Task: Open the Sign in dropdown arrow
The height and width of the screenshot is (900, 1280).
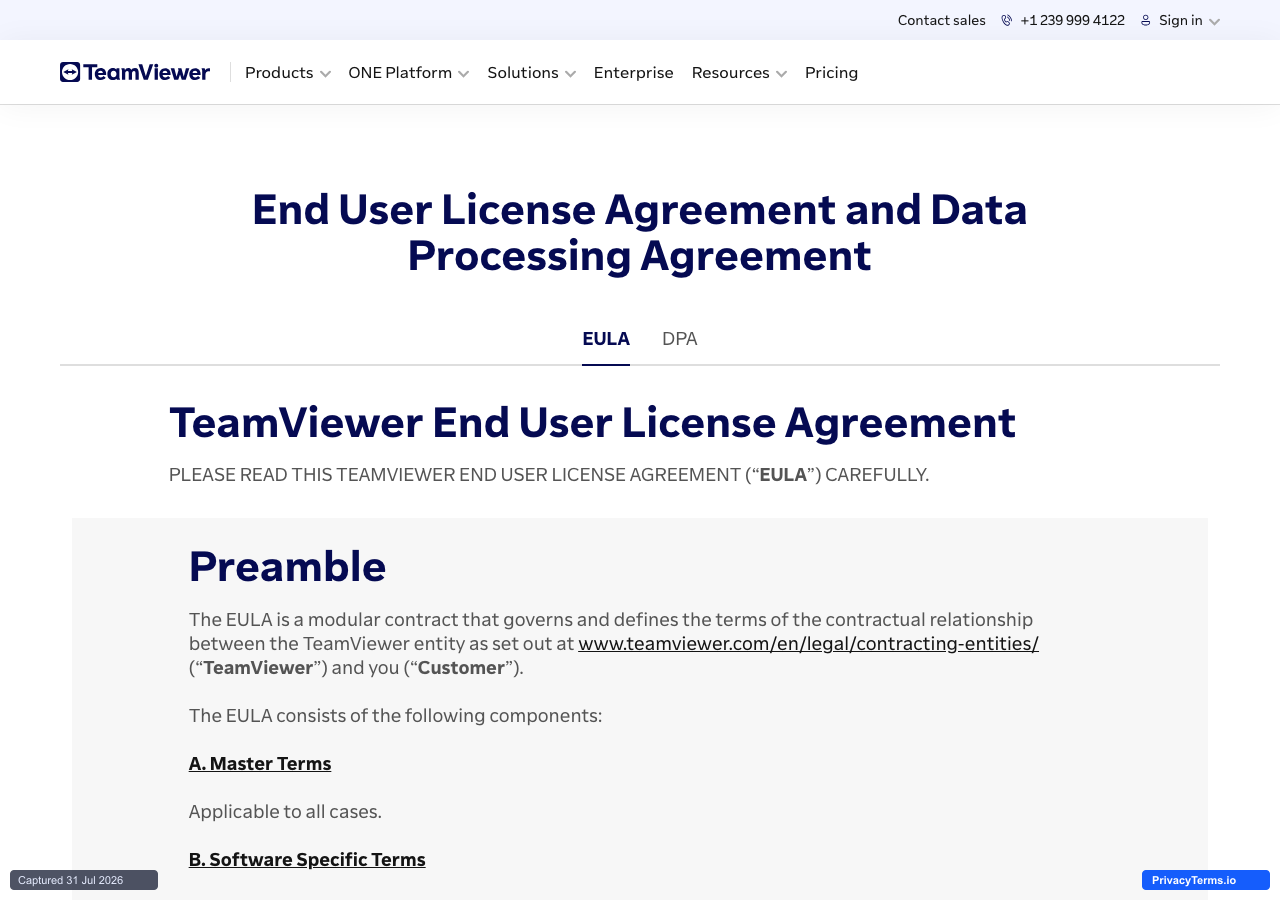Action: (1214, 22)
